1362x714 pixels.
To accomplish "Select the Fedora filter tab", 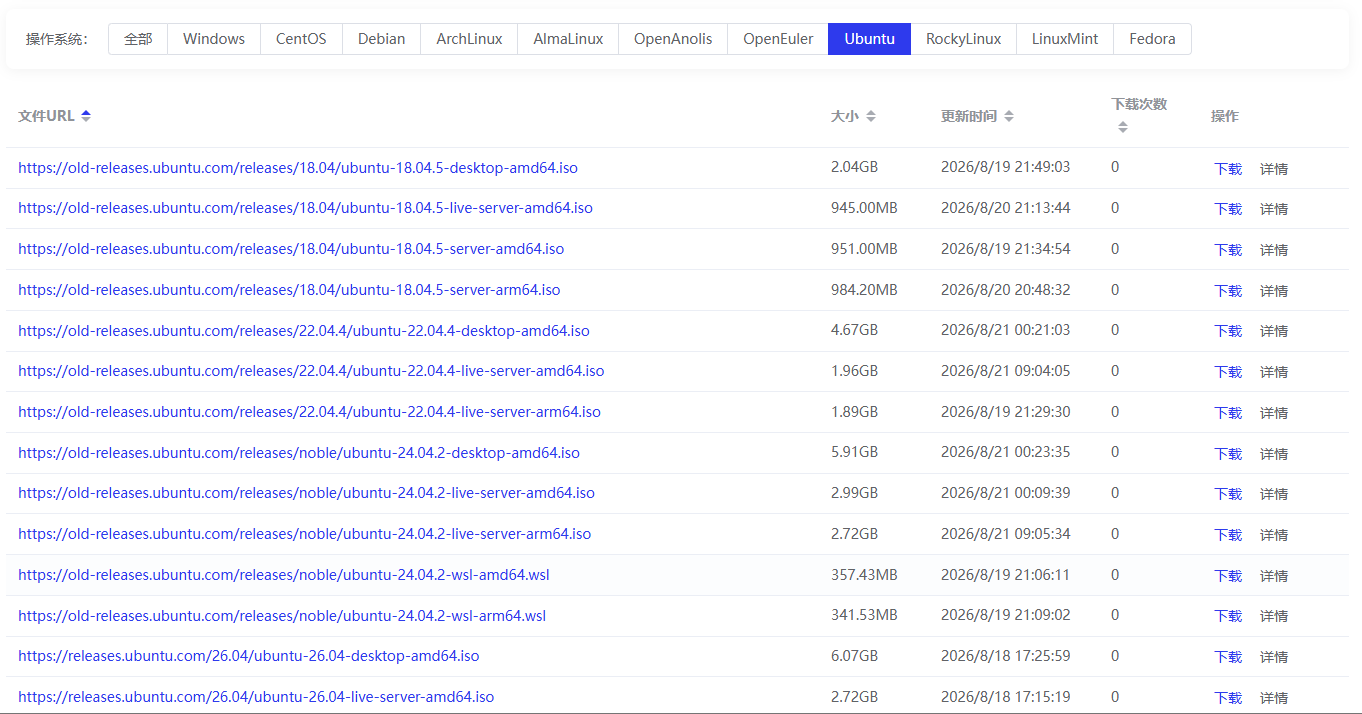I will [x=1152, y=39].
